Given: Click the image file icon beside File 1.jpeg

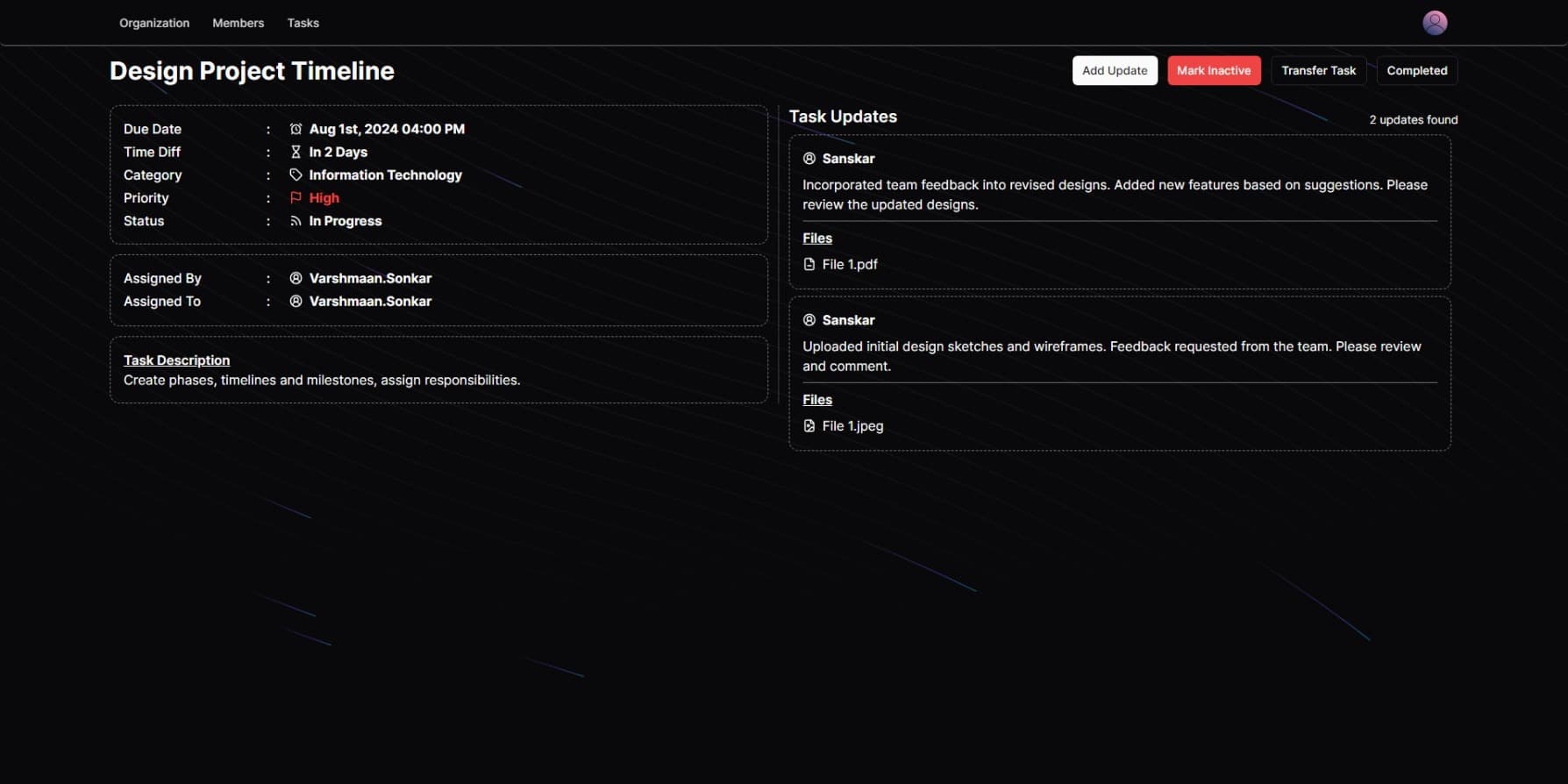Looking at the screenshot, I should [x=809, y=426].
